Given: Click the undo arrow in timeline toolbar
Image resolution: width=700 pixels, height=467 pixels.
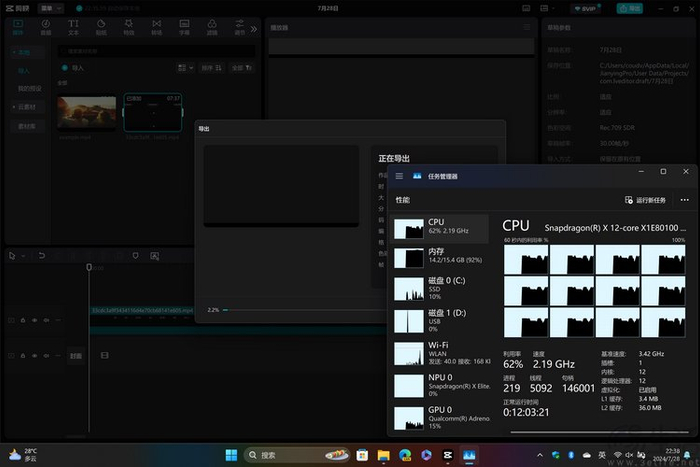Looking at the screenshot, I should point(42,256).
